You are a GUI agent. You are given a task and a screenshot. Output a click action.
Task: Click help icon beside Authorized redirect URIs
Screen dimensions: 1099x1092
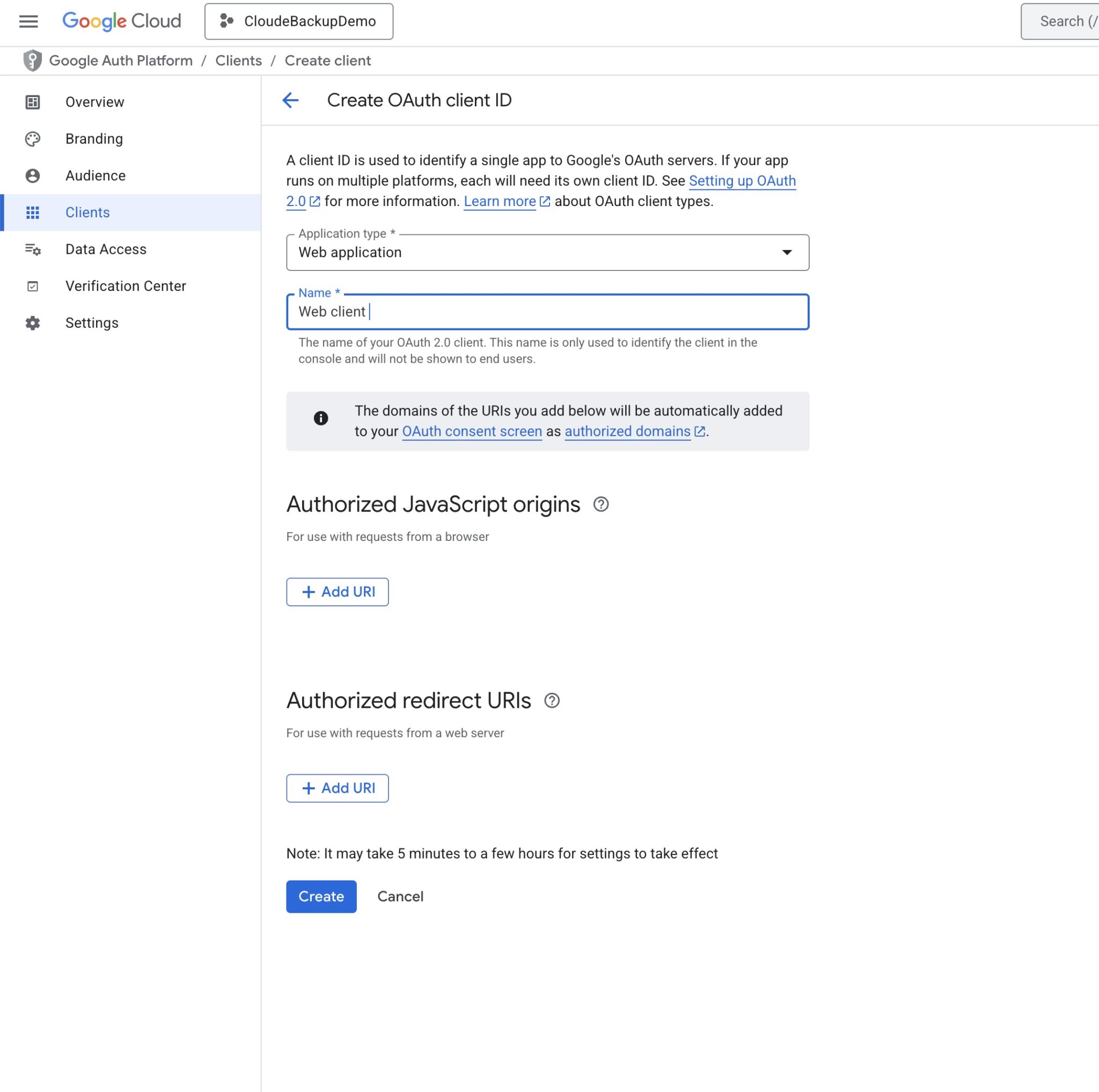(552, 701)
